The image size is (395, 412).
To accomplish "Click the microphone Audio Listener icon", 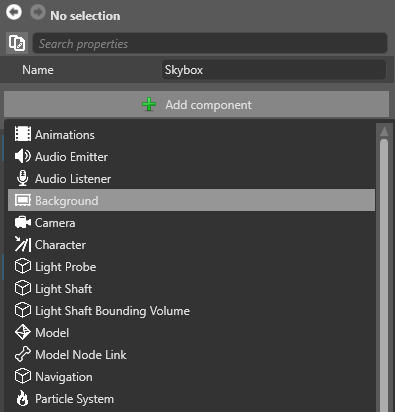I will pos(23,178).
